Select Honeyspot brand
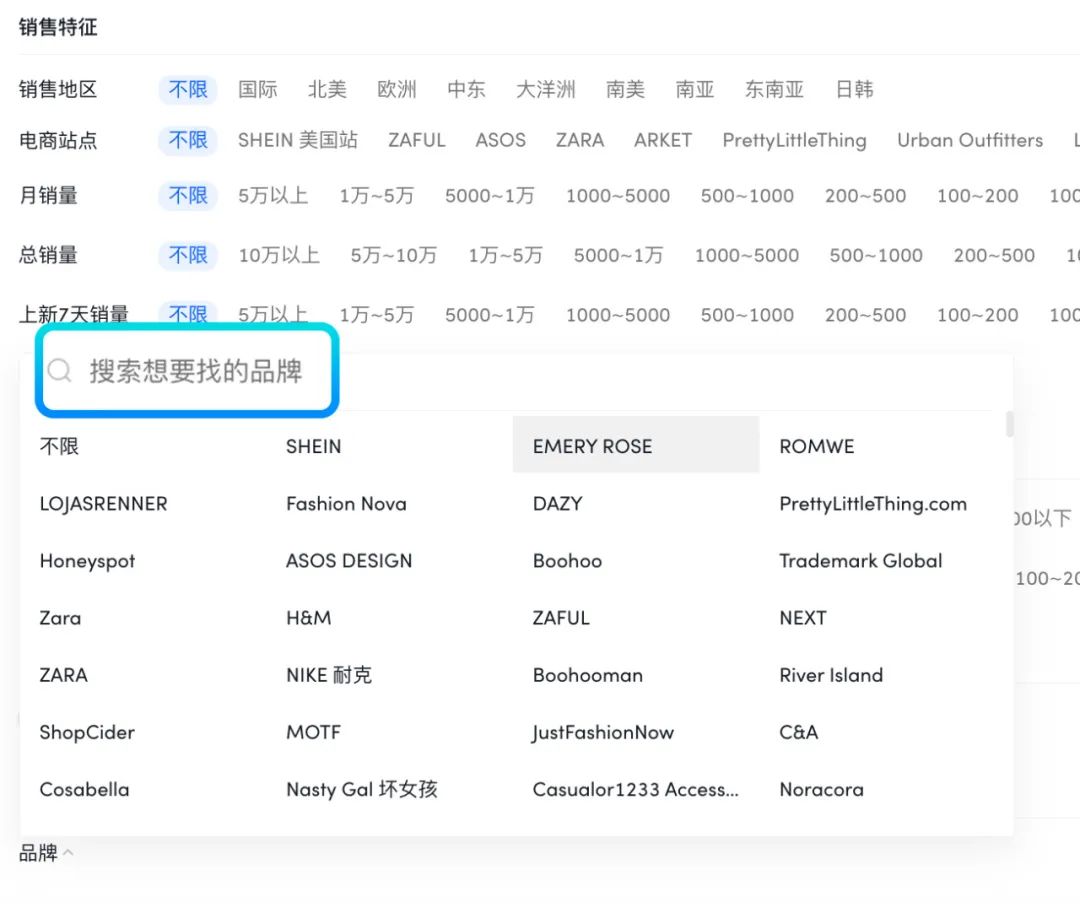 click(87, 561)
